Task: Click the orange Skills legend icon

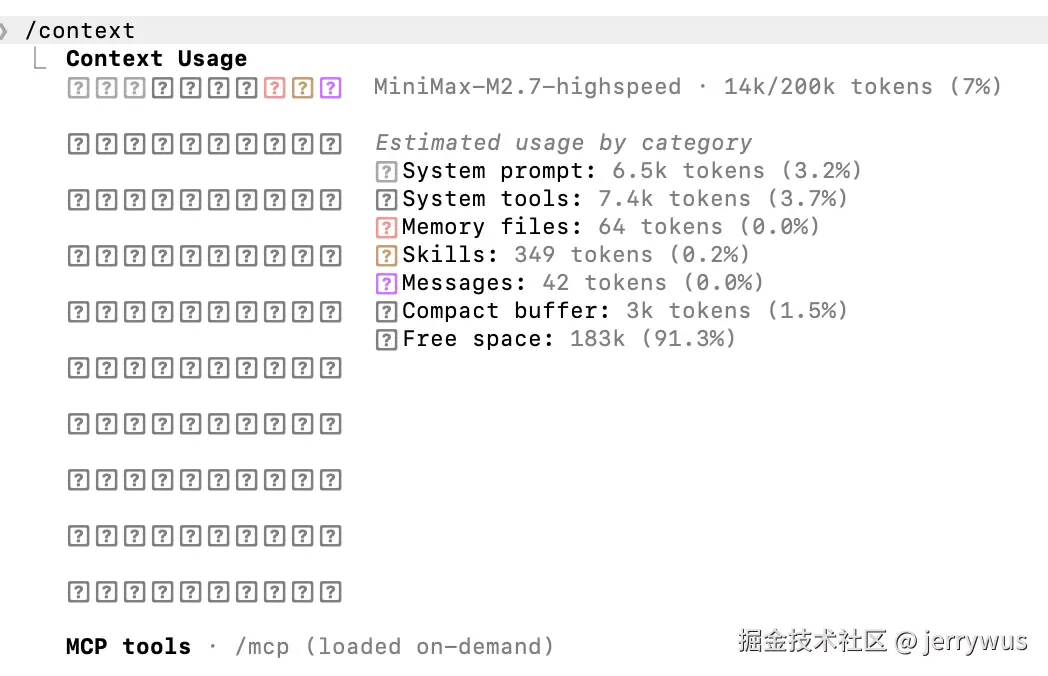Action: 386,256
